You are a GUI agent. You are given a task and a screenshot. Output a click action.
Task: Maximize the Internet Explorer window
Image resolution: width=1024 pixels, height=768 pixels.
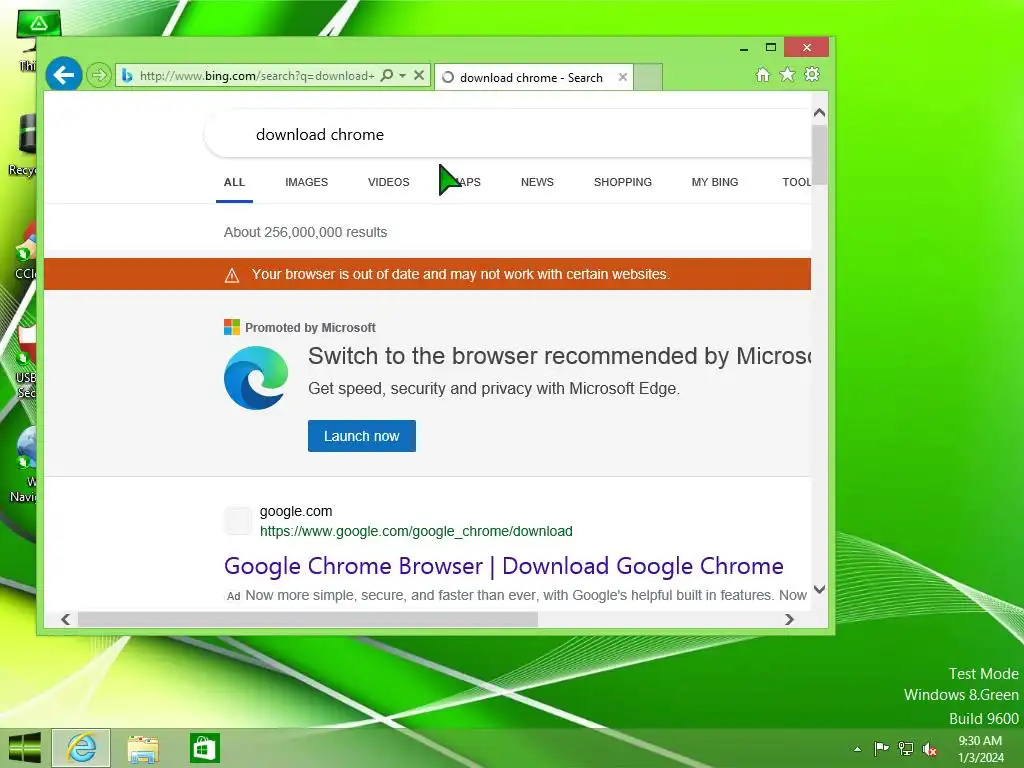(x=771, y=47)
